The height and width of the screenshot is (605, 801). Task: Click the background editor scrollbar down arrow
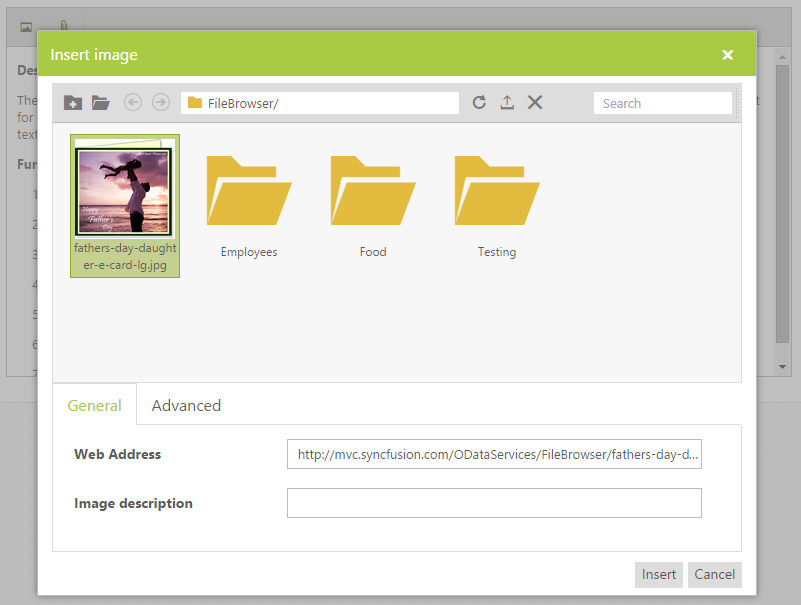tap(782, 366)
